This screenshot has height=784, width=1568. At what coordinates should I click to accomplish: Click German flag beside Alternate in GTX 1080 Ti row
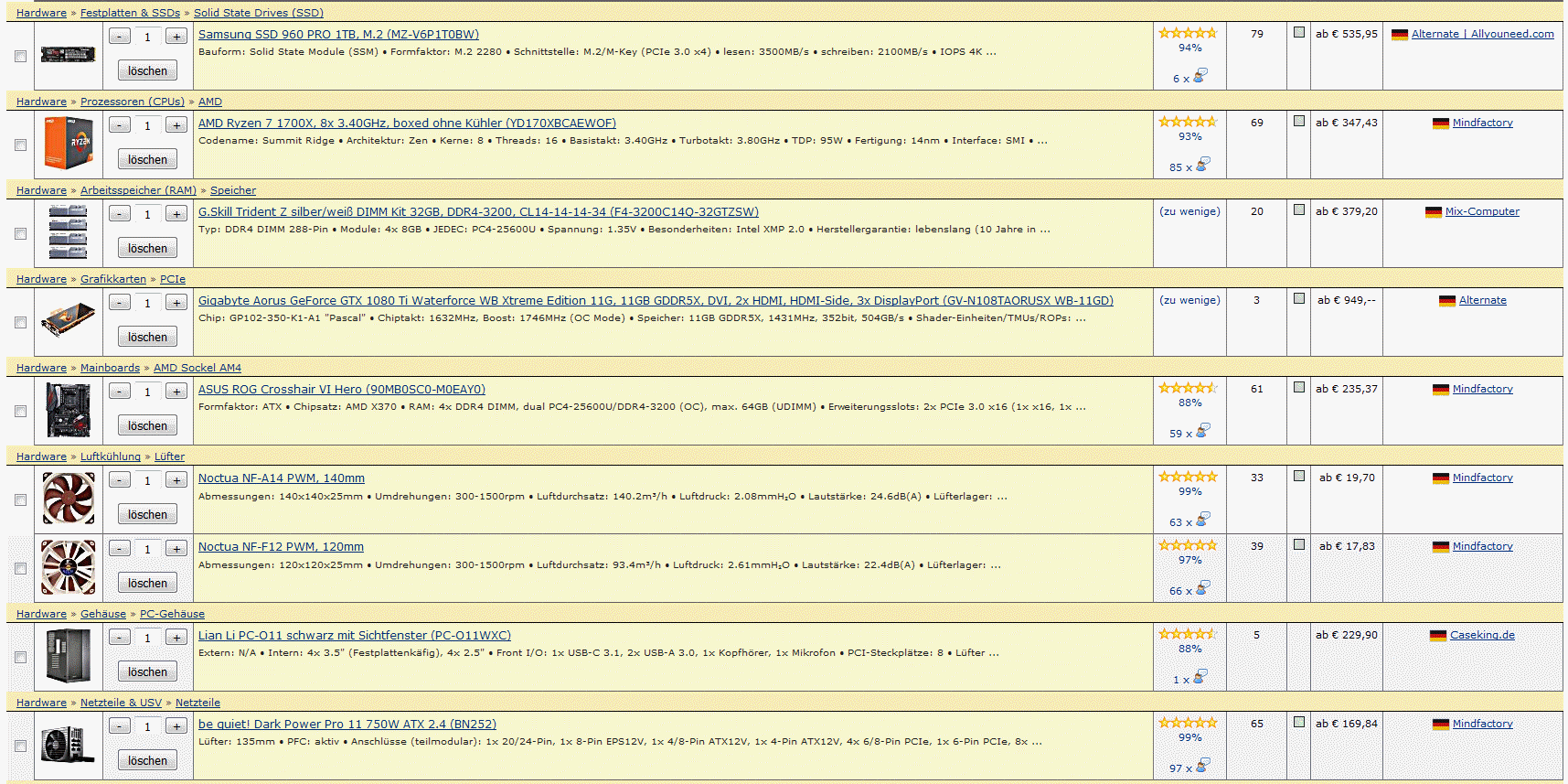coord(1446,301)
